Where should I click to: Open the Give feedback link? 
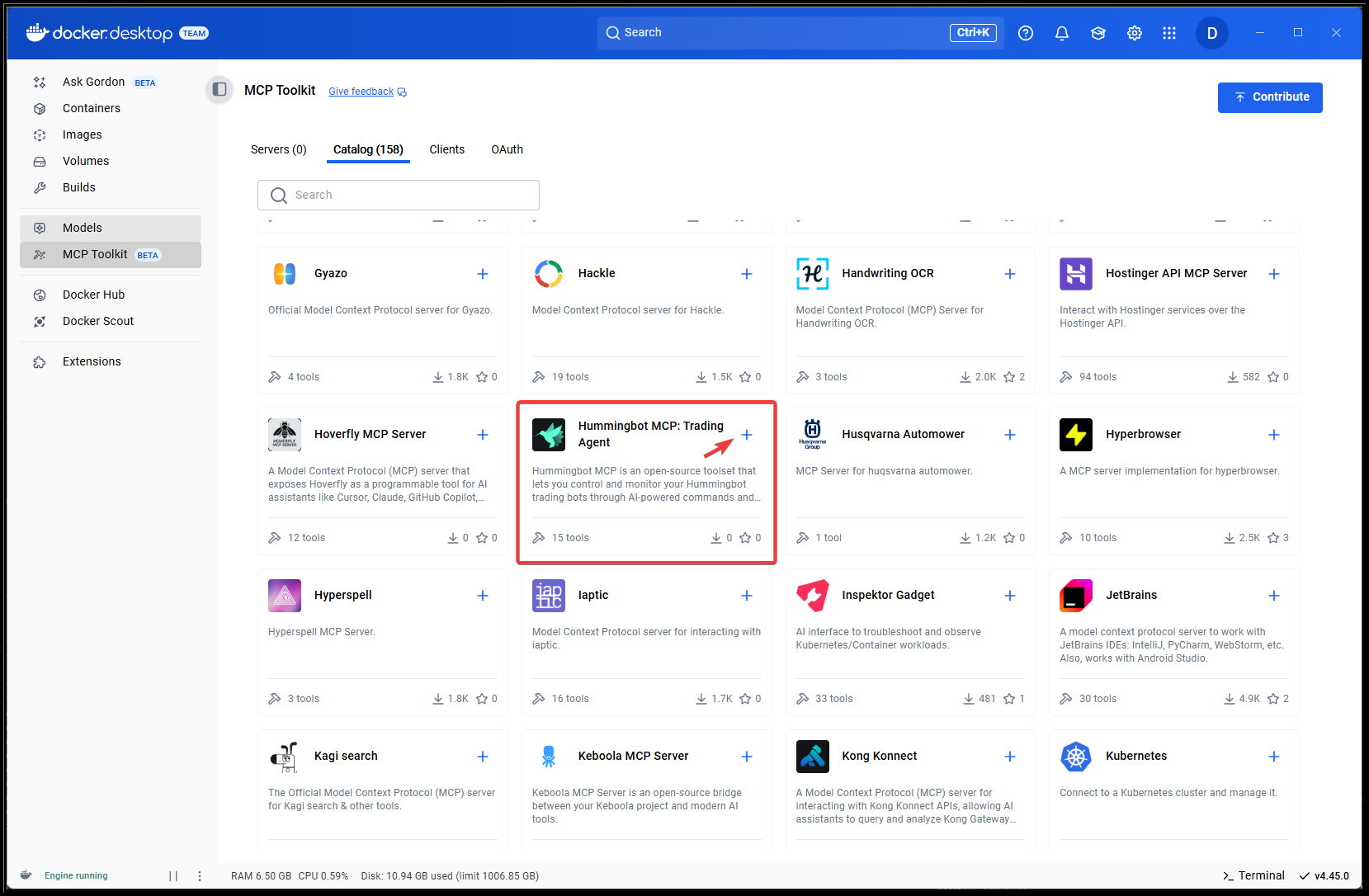click(361, 92)
